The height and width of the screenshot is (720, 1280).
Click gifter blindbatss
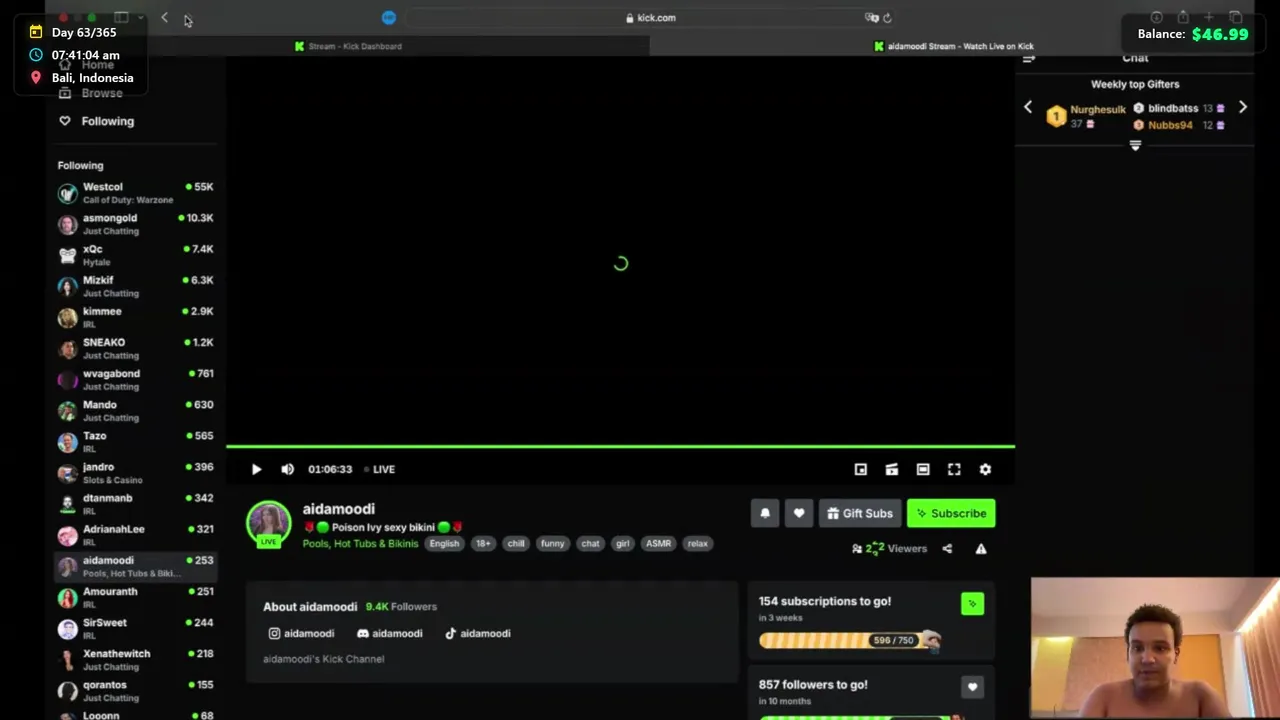pyautogui.click(x=1172, y=108)
